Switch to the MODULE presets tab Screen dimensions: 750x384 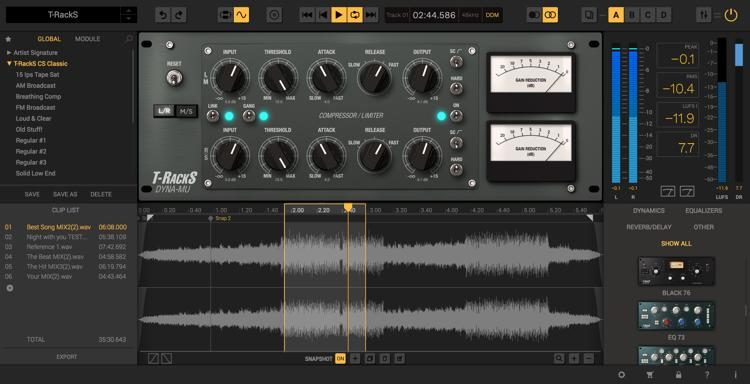coord(88,39)
